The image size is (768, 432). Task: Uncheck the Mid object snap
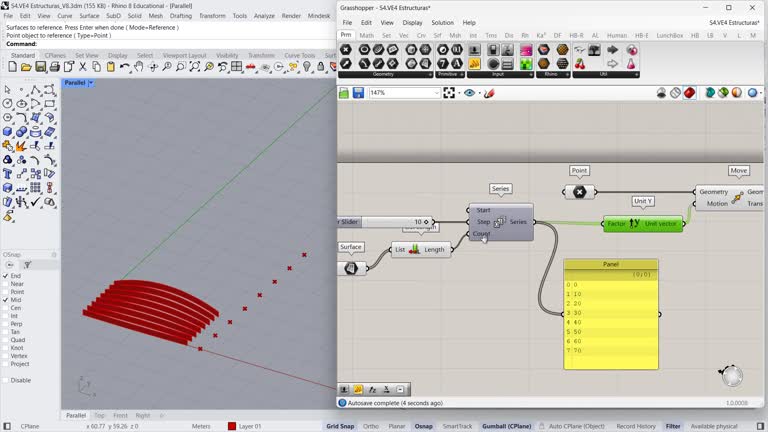(6, 300)
